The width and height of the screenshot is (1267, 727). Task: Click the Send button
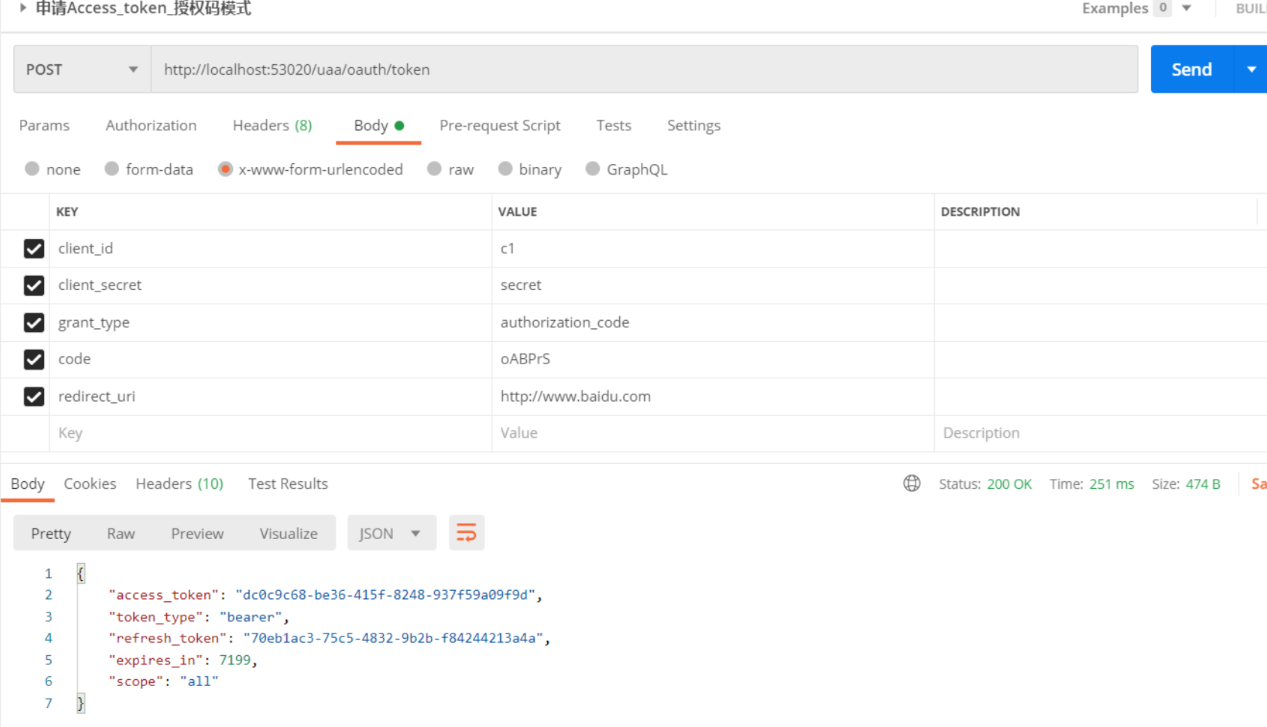pyautogui.click(x=1191, y=69)
